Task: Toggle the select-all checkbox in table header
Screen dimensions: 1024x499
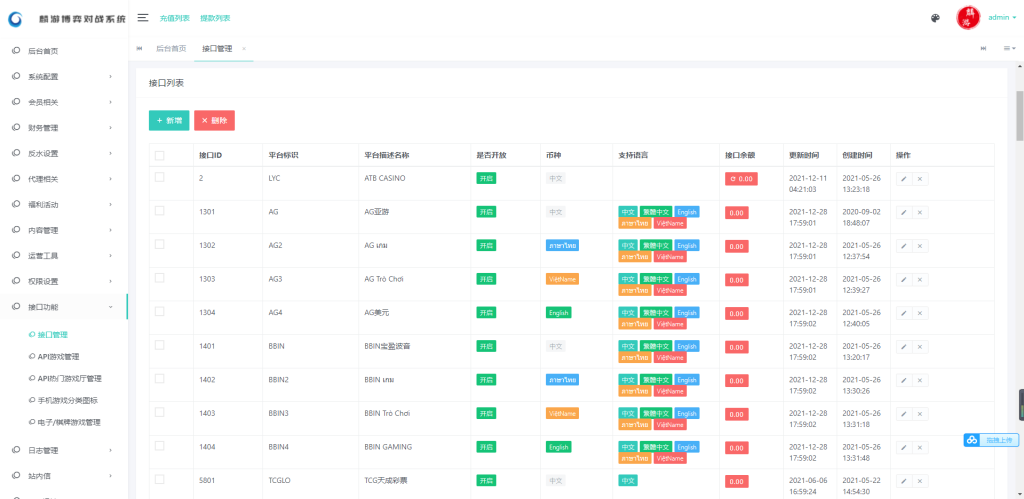Action: pyautogui.click(x=160, y=155)
